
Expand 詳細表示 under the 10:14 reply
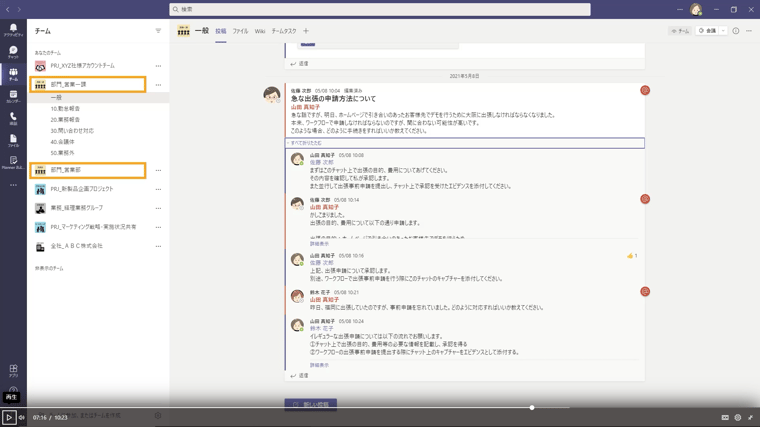pos(319,243)
